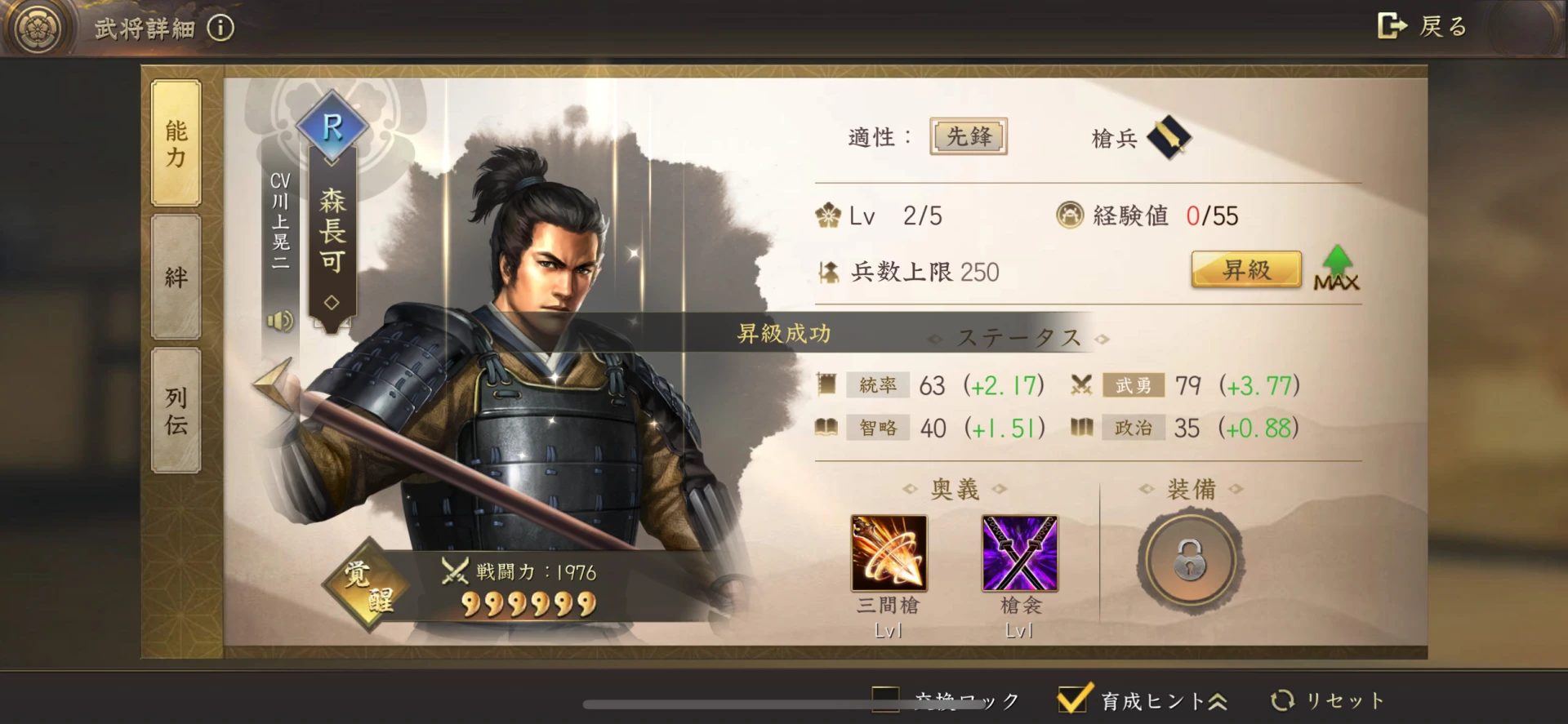
Task: Tap the 三間槍 skill icon
Action: click(x=889, y=553)
